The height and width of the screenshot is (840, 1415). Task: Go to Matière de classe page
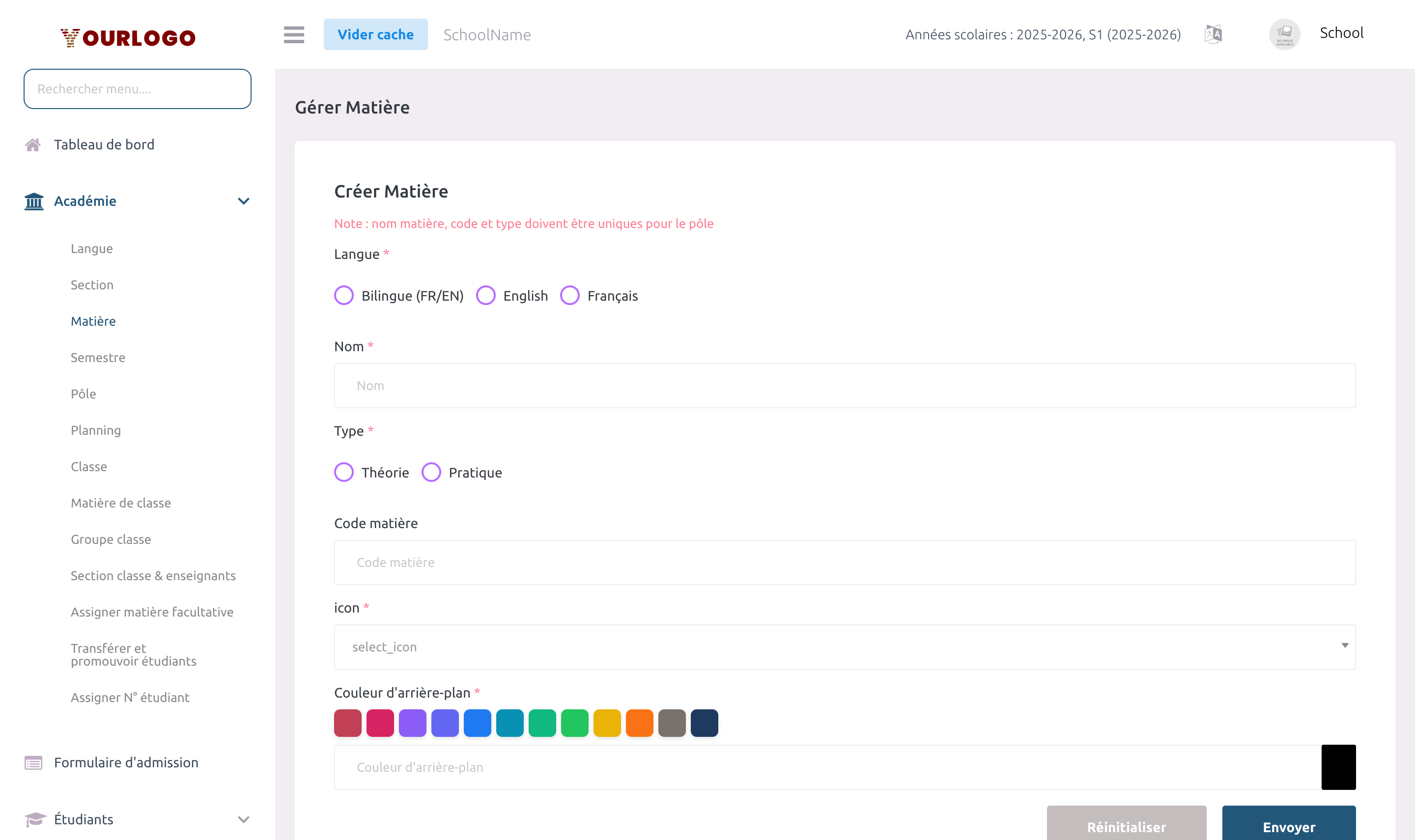click(x=120, y=503)
